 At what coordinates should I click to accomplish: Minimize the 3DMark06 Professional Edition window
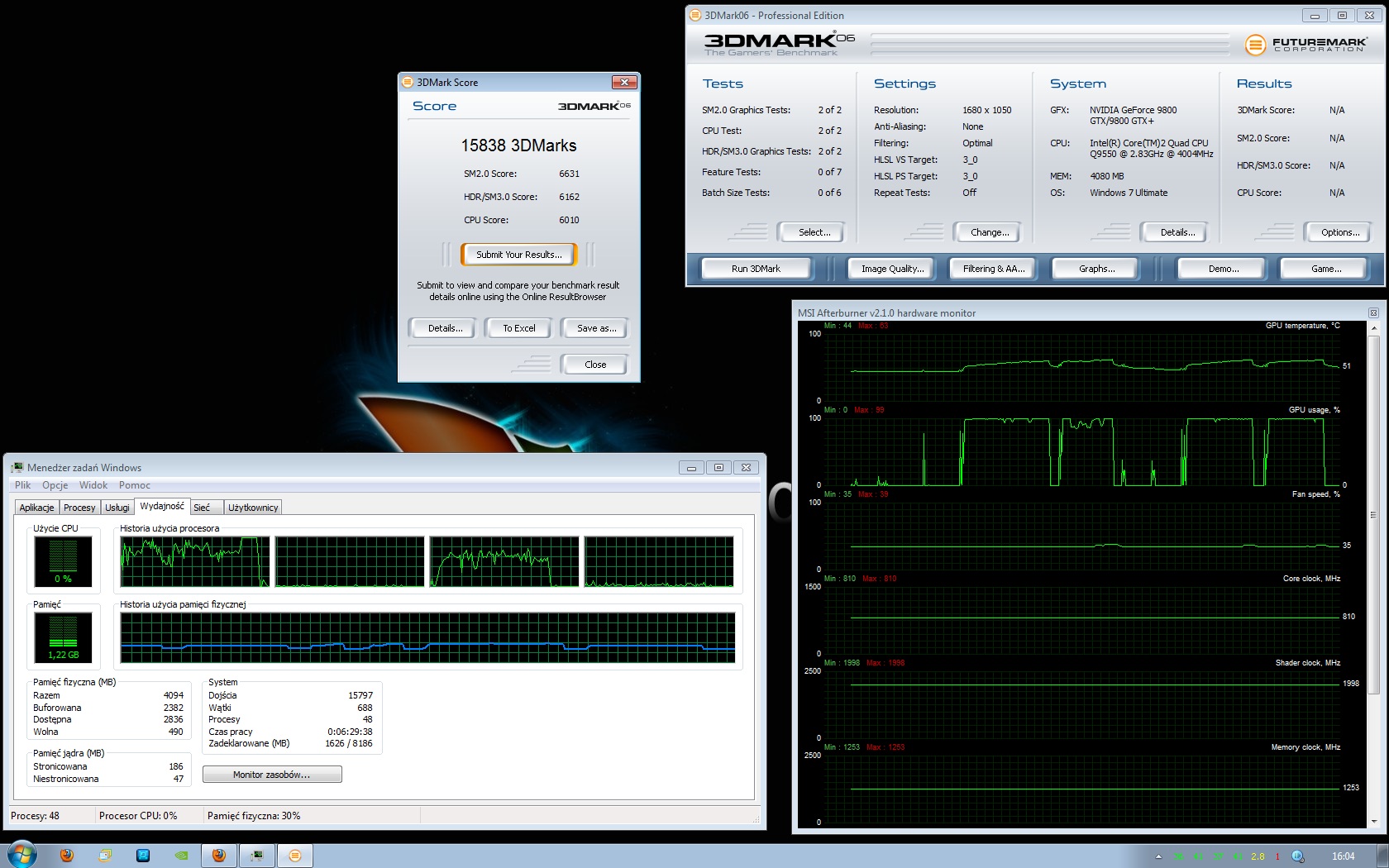1315,15
